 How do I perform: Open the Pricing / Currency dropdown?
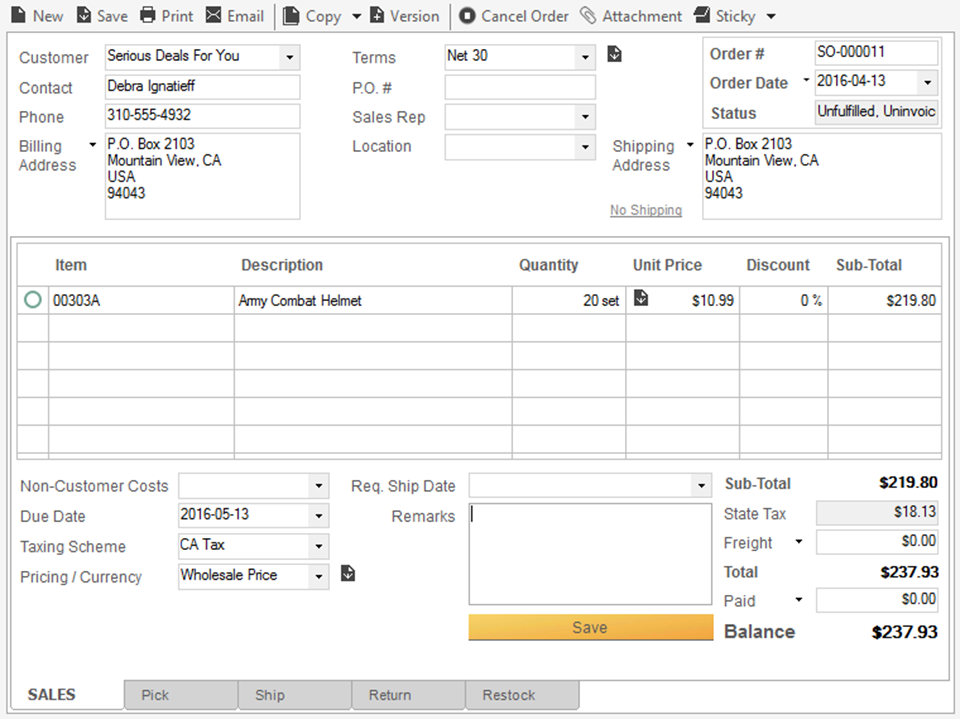click(318, 576)
